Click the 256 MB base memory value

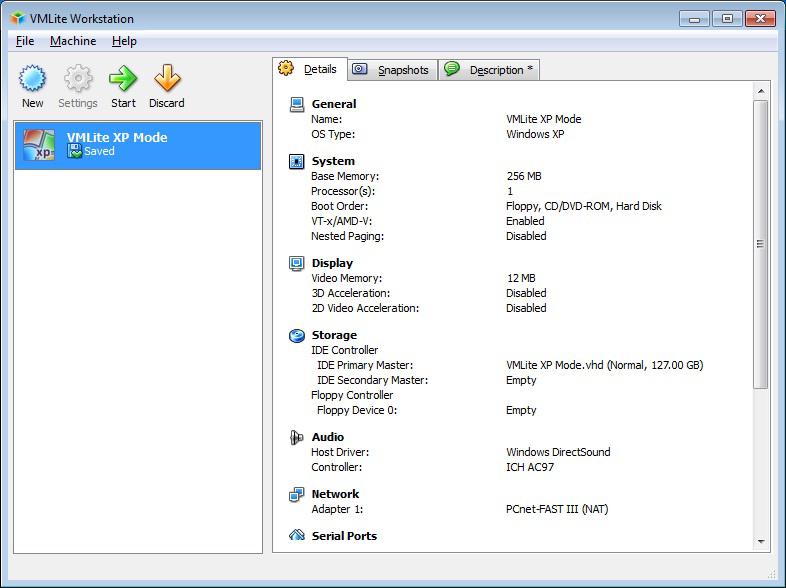[x=524, y=176]
